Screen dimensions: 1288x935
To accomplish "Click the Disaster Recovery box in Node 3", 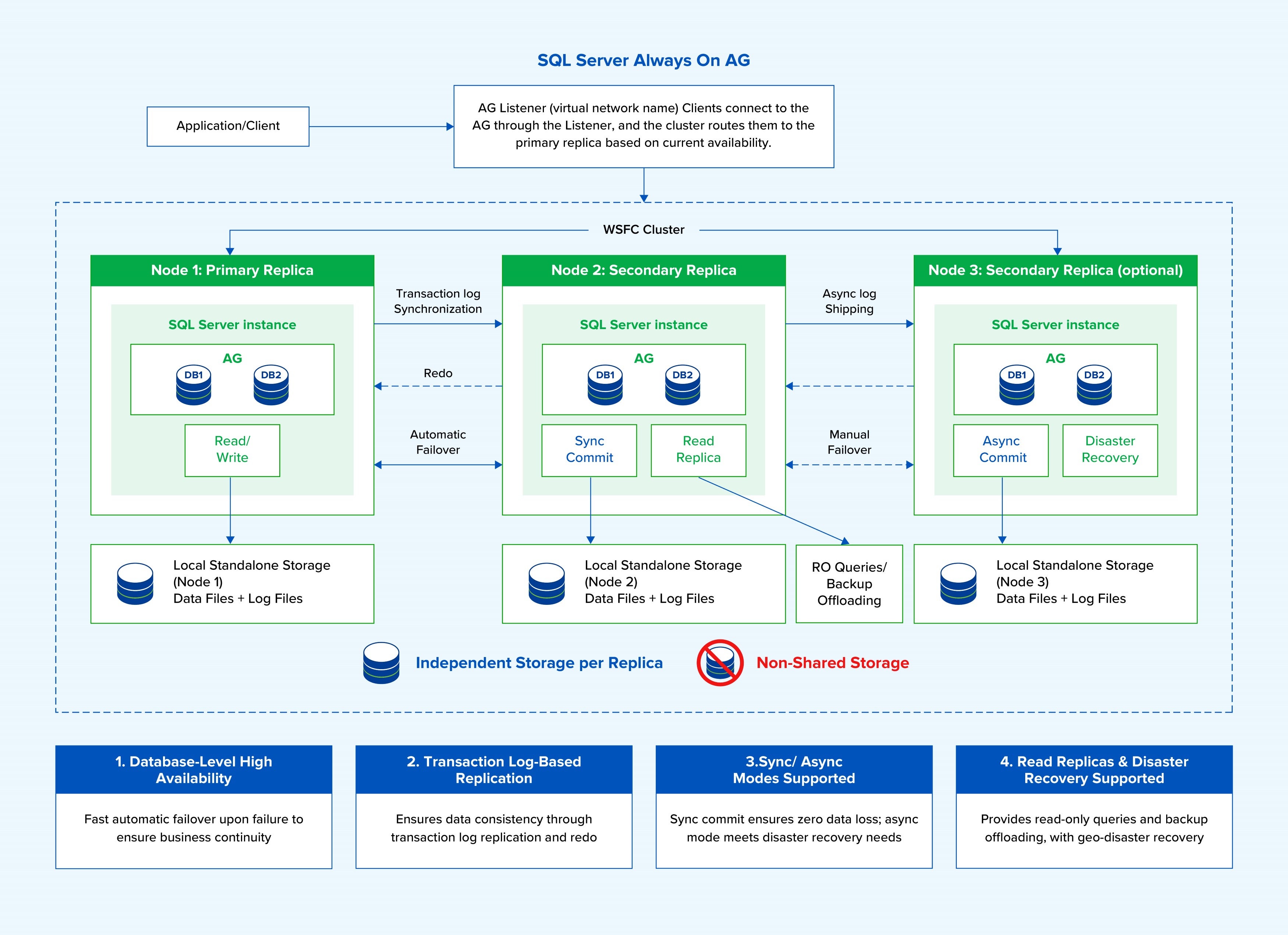I will pos(1110,450).
